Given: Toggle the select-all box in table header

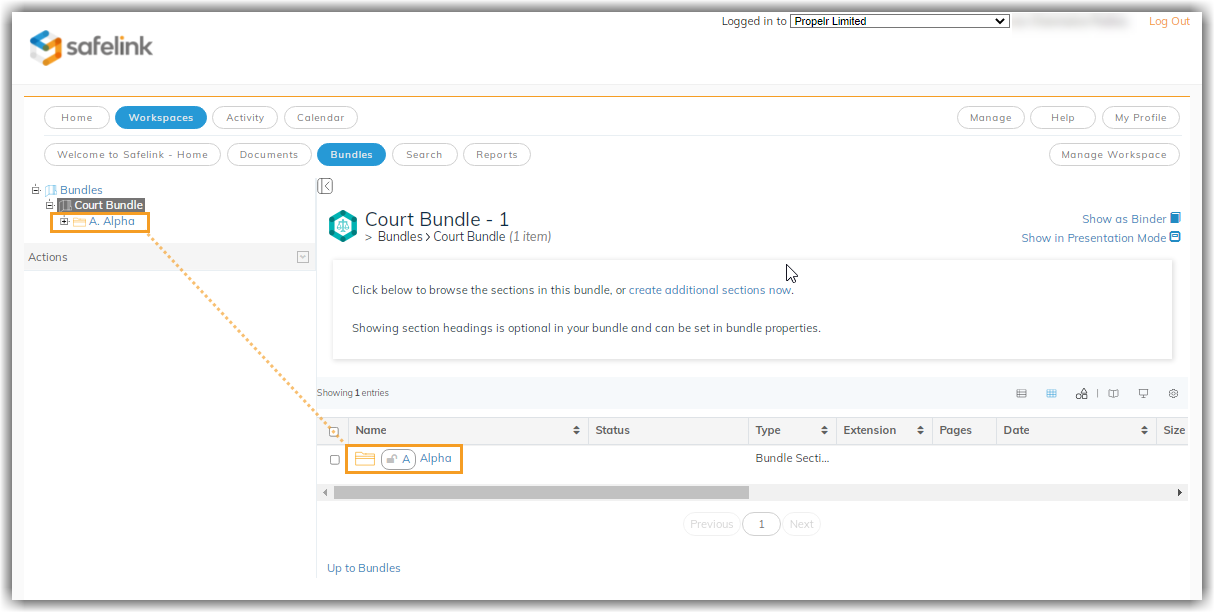Looking at the screenshot, I should point(334,432).
